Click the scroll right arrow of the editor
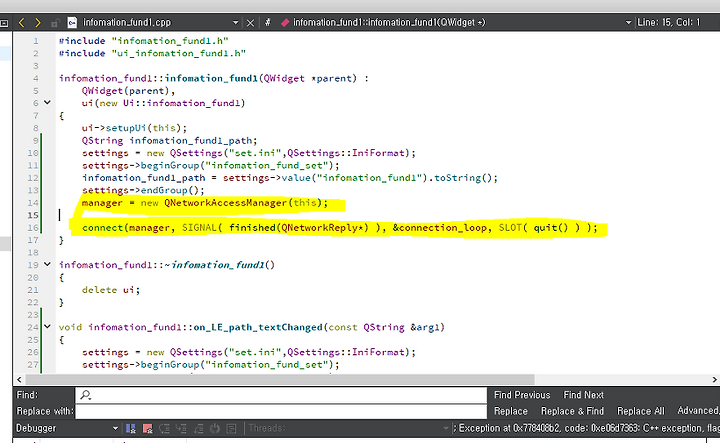Screen dimensions: 720x443 (x=714, y=379)
